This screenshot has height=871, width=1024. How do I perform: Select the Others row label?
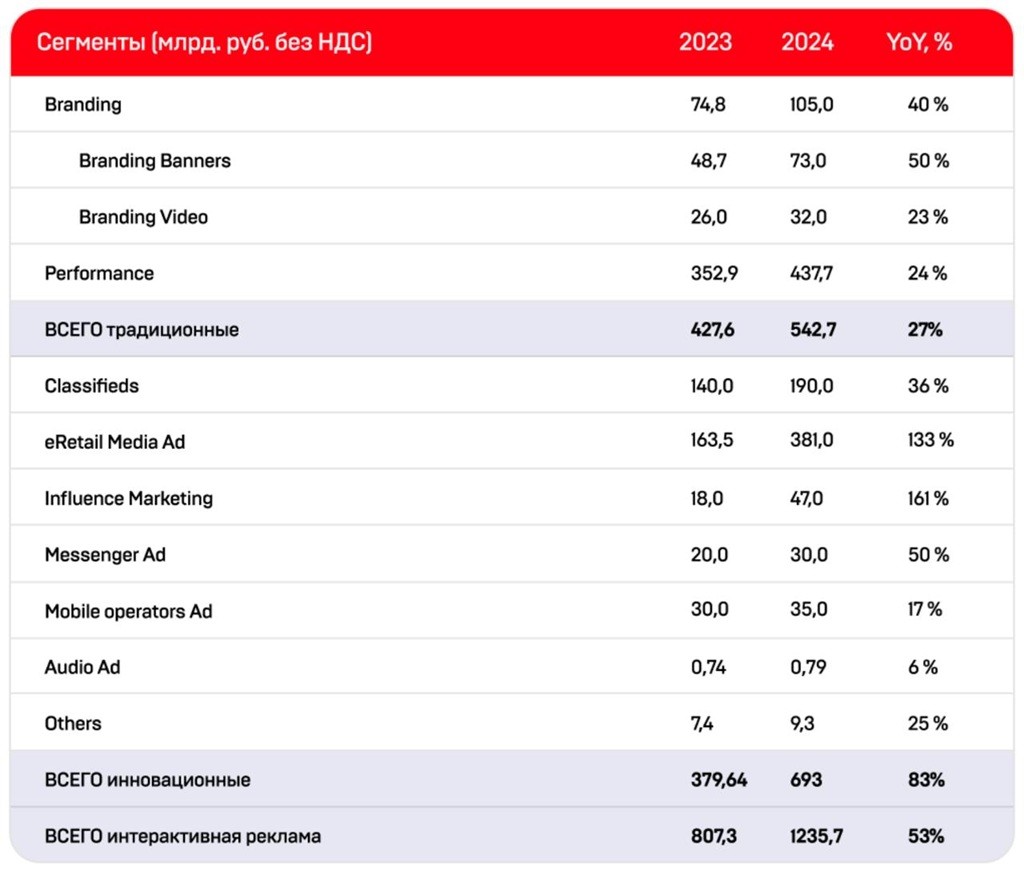73,723
